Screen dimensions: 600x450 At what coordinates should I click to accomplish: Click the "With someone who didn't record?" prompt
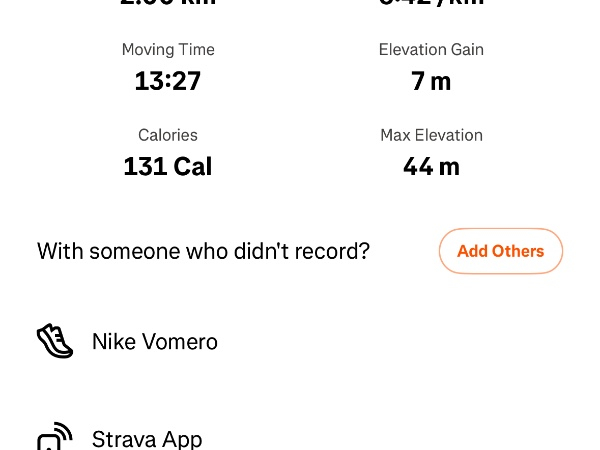coord(203,251)
